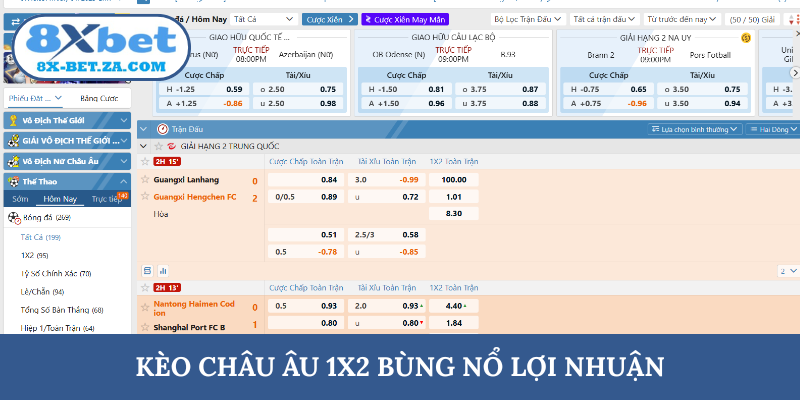
Task: Open the Bảng Cược tab
Action: 99,98
